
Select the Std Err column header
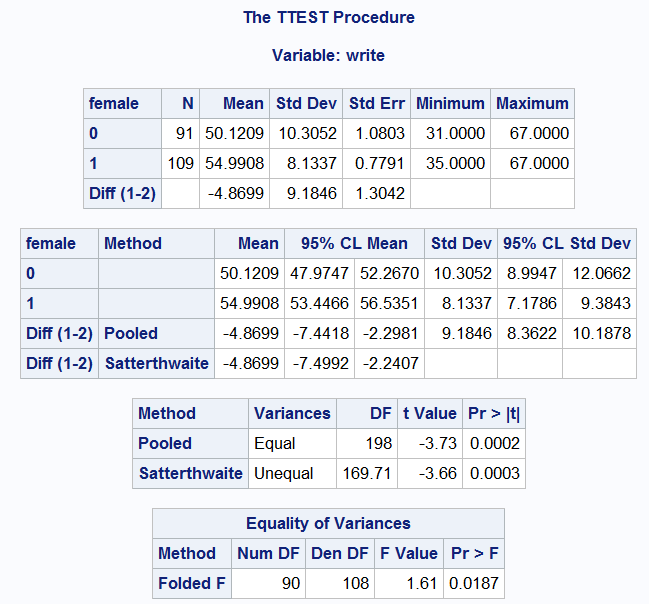point(377,103)
